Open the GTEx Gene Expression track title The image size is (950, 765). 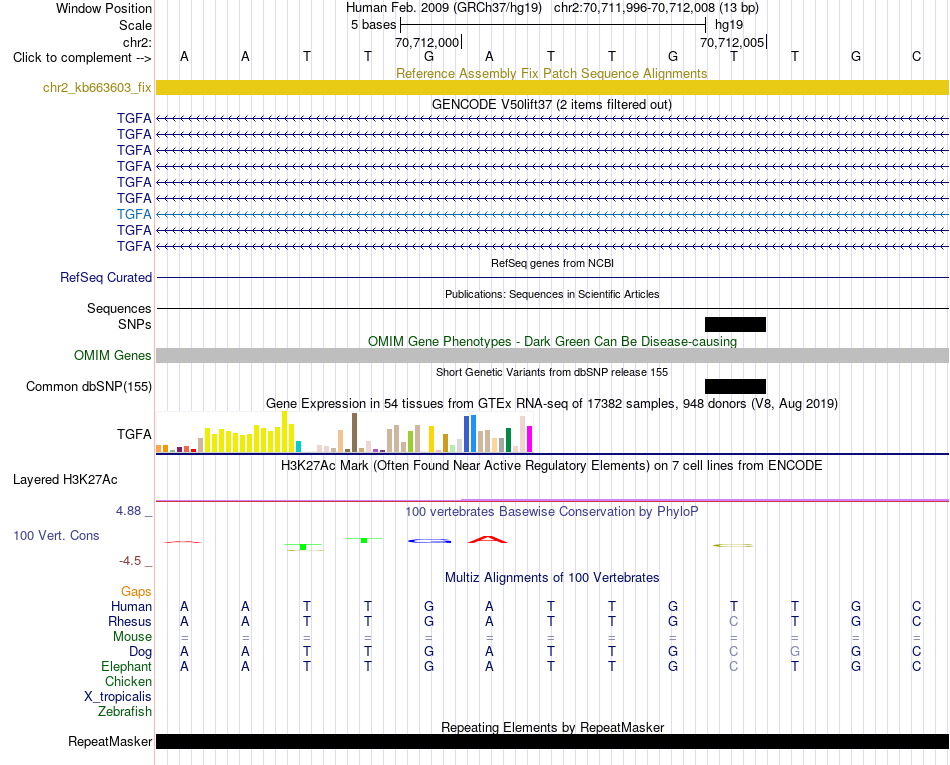(x=552, y=403)
